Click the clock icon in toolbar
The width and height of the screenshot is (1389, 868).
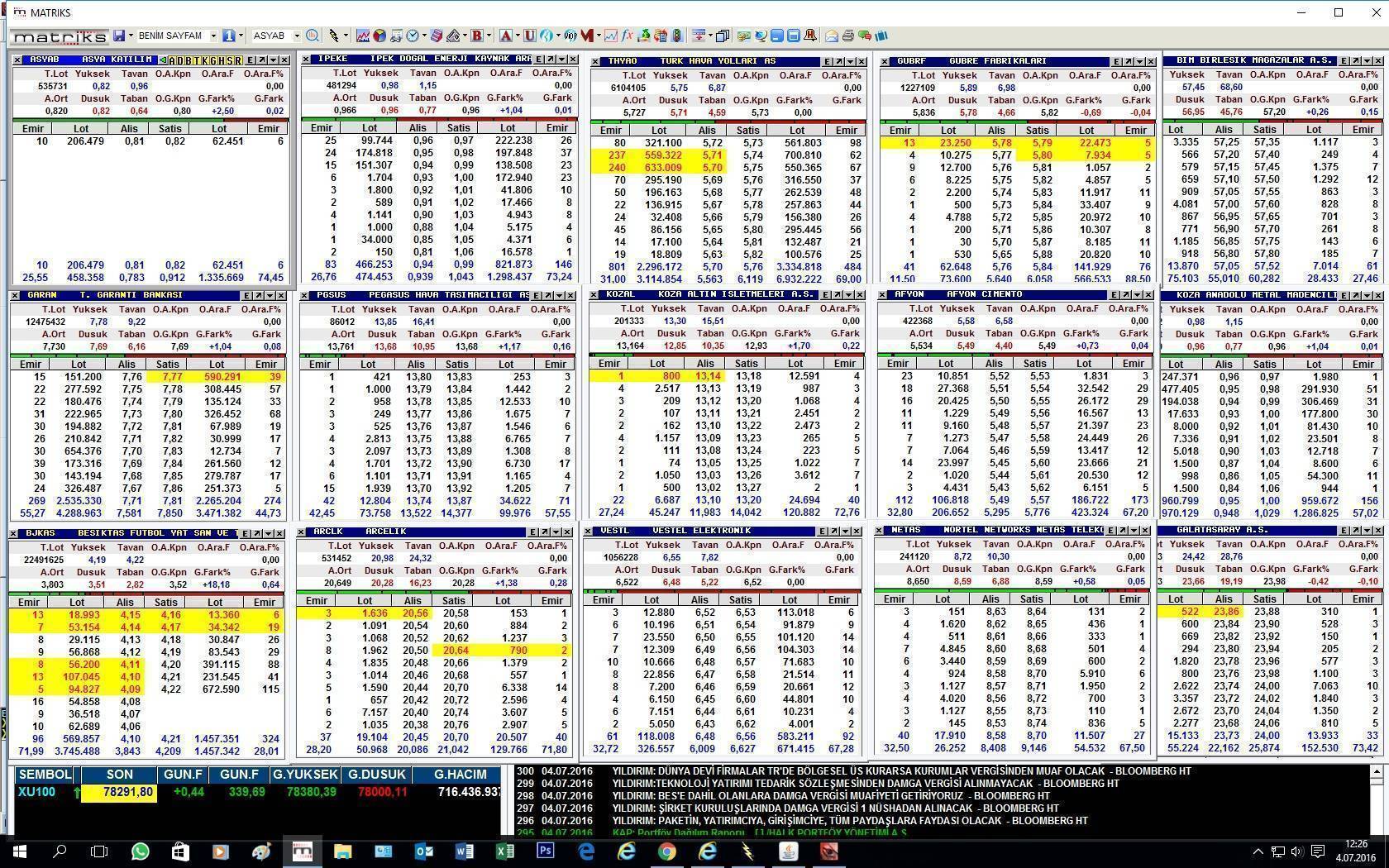tap(413, 36)
